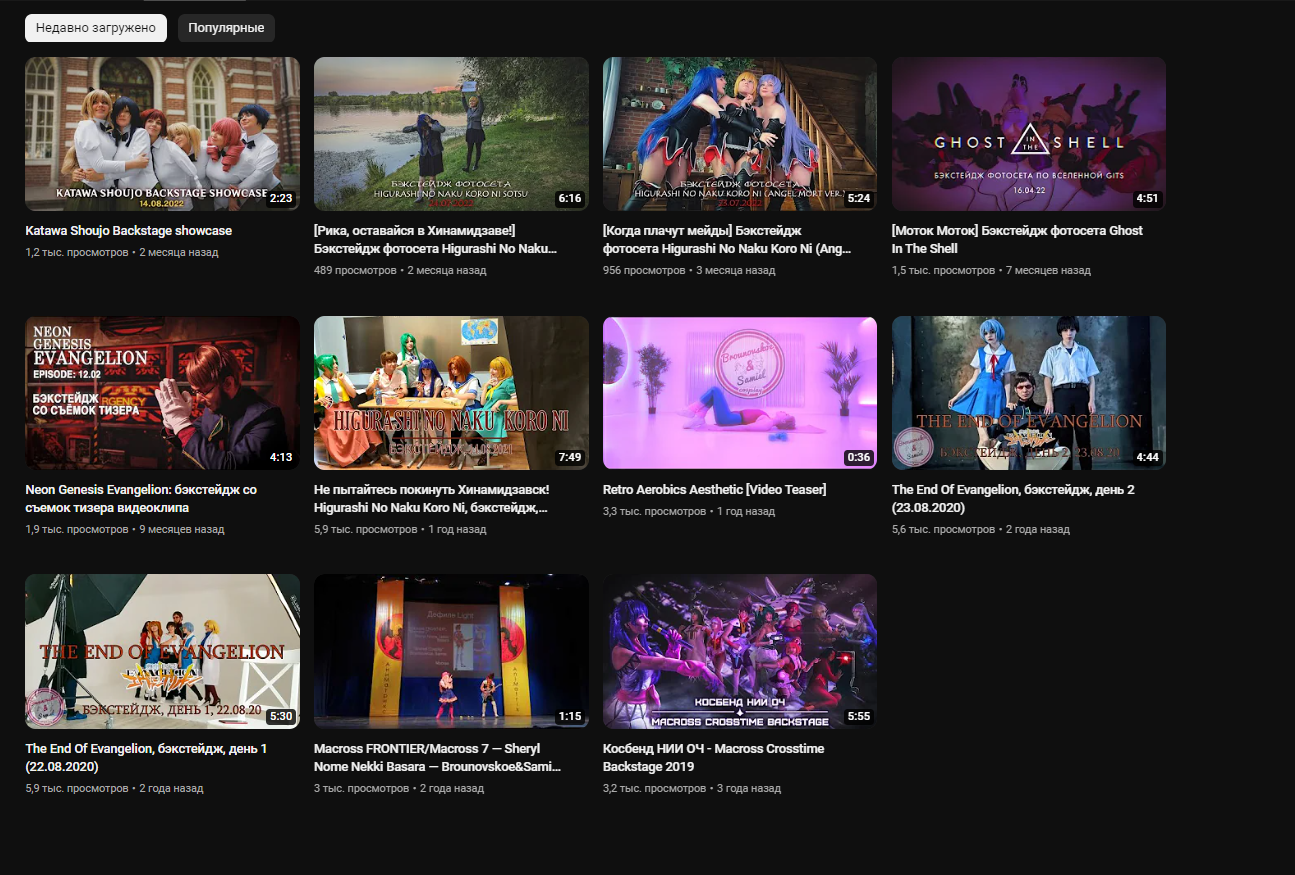Click the 2:23 duration badge

point(281,198)
